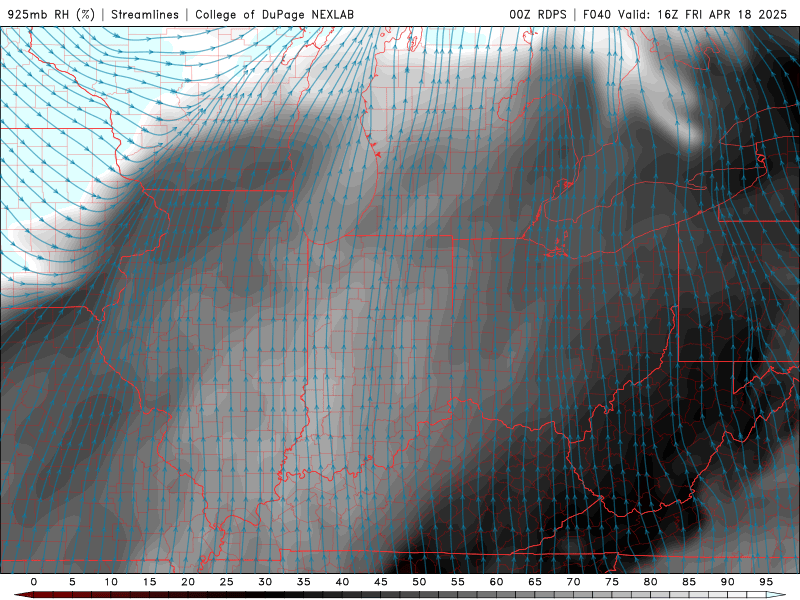The width and height of the screenshot is (800, 600).
Task: Click the 80 label on the color scale
Action: tap(651, 582)
